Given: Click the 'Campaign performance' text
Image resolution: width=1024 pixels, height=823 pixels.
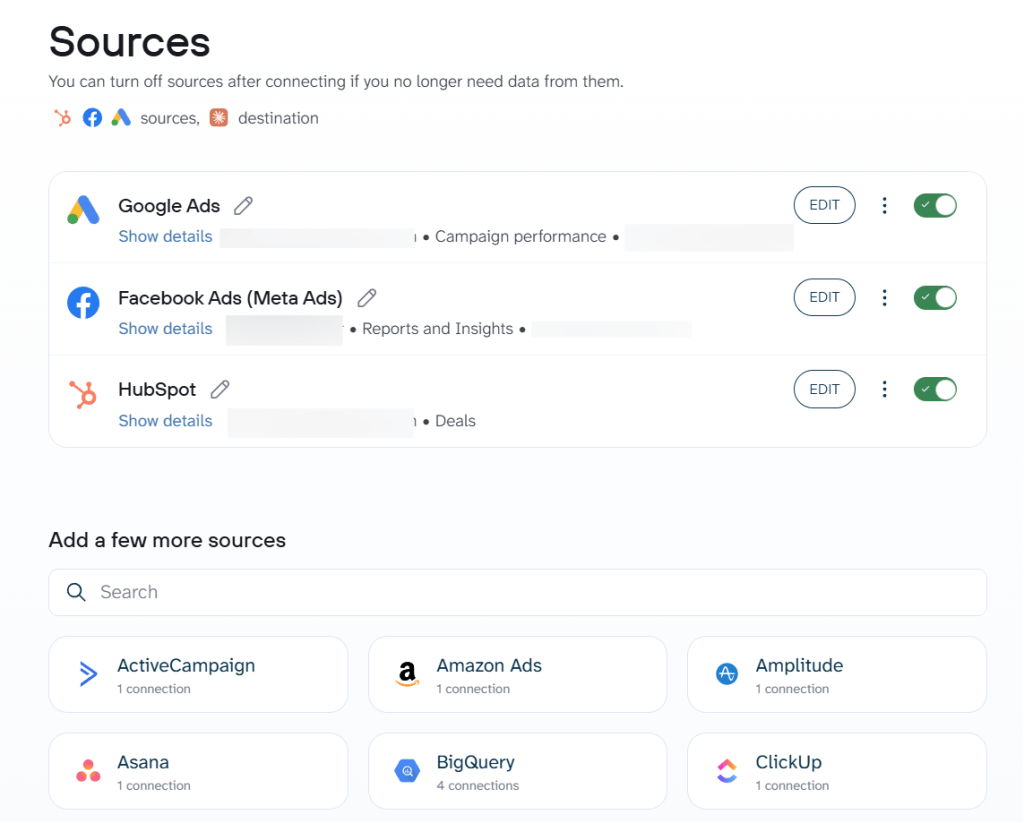Looking at the screenshot, I should point(520,236).
